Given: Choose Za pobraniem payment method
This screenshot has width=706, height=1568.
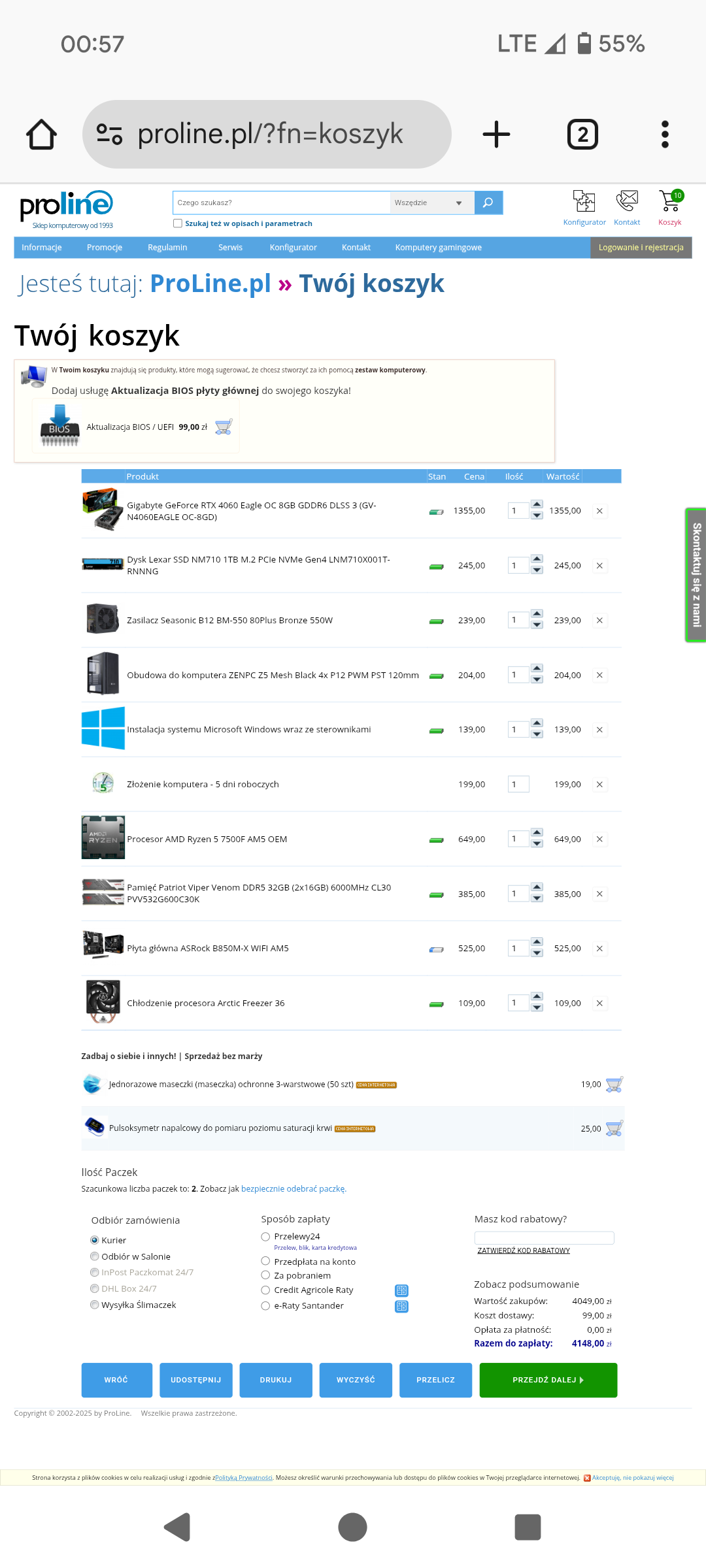Looking at the screenshot, I should pos(265,1275).
